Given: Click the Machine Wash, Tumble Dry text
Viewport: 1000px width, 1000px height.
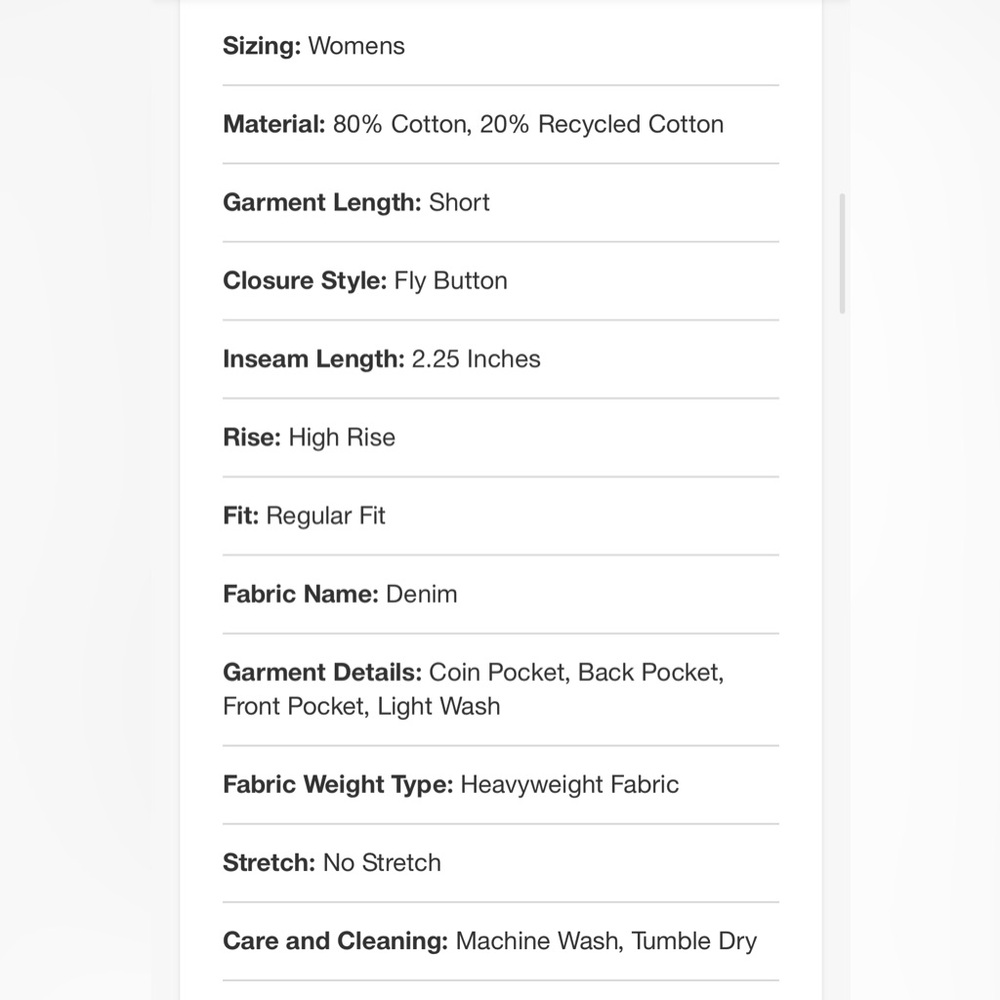Looking at the screenshot, I should pos(606,941).
